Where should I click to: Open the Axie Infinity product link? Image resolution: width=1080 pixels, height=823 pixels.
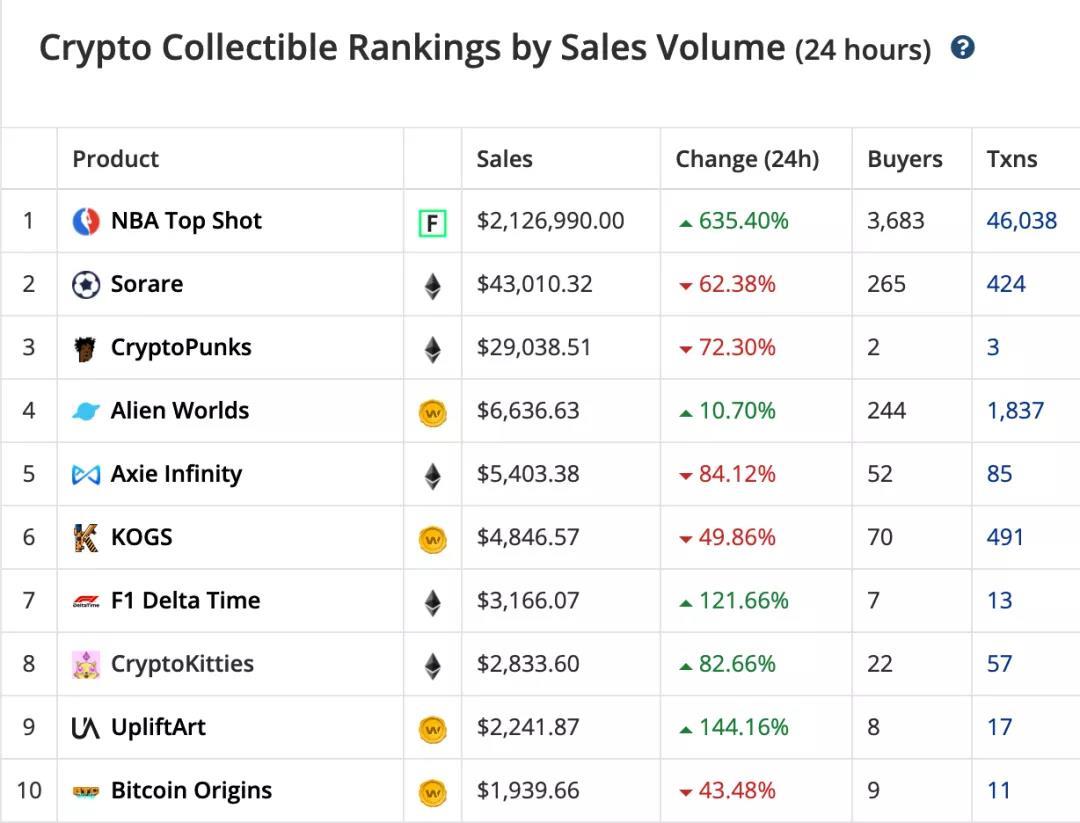(176, 474)
